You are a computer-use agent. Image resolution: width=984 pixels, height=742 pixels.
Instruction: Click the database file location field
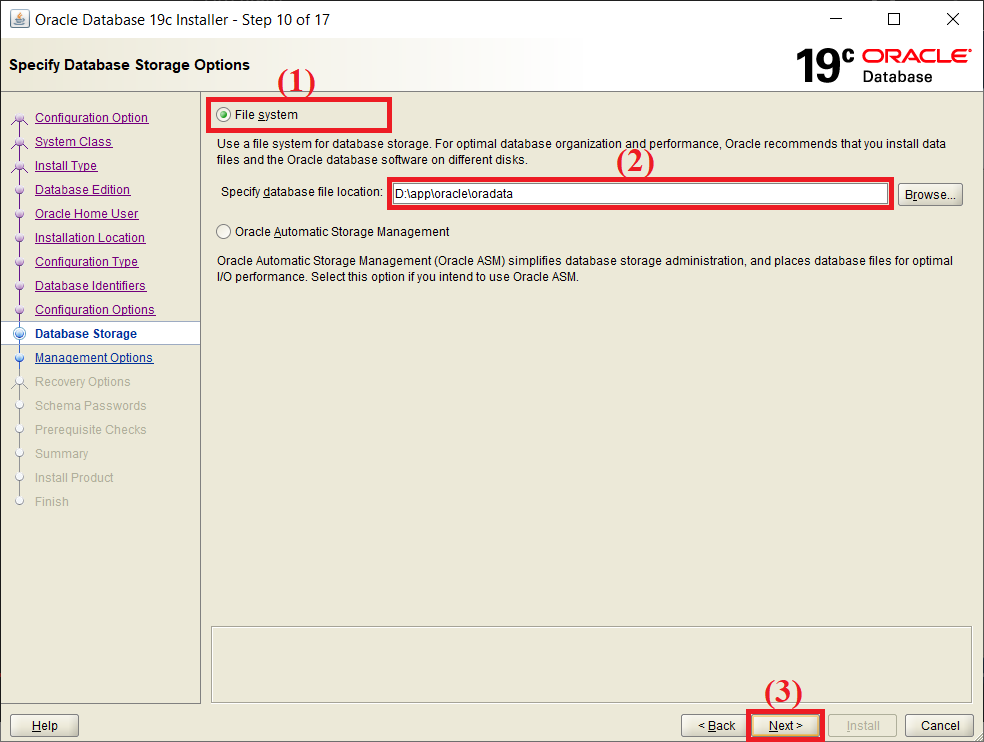click(x=640, y=193)
